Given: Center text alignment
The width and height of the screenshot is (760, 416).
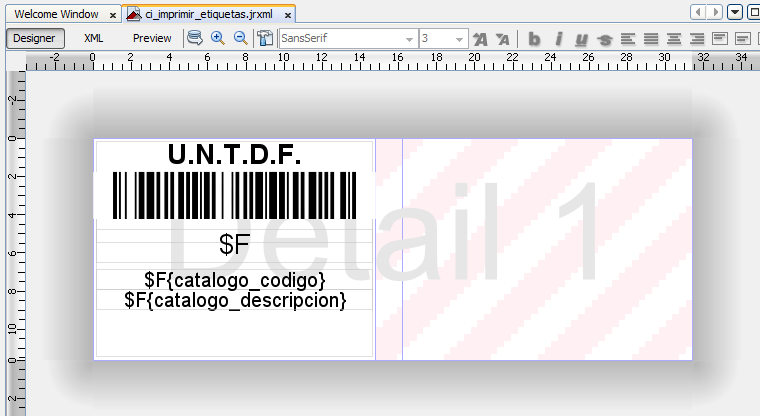Looking at the screenshot, I should [x=674, y=39].
